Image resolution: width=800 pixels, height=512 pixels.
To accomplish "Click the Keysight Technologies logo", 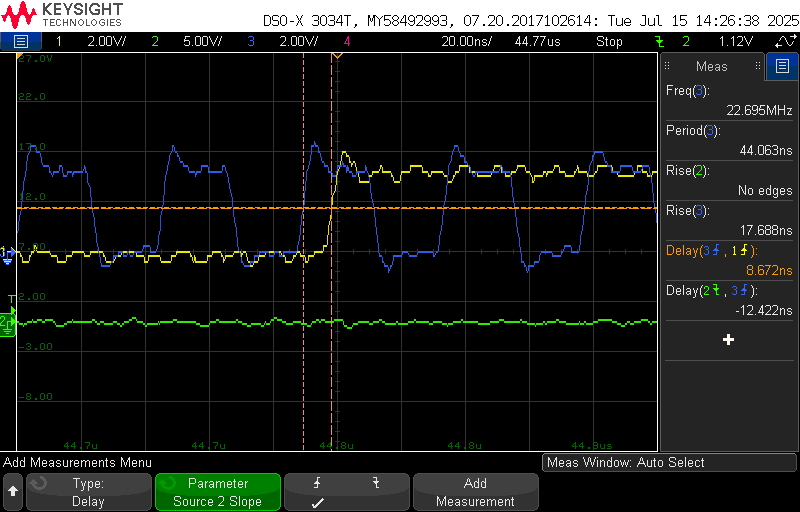I will point(62,14).
